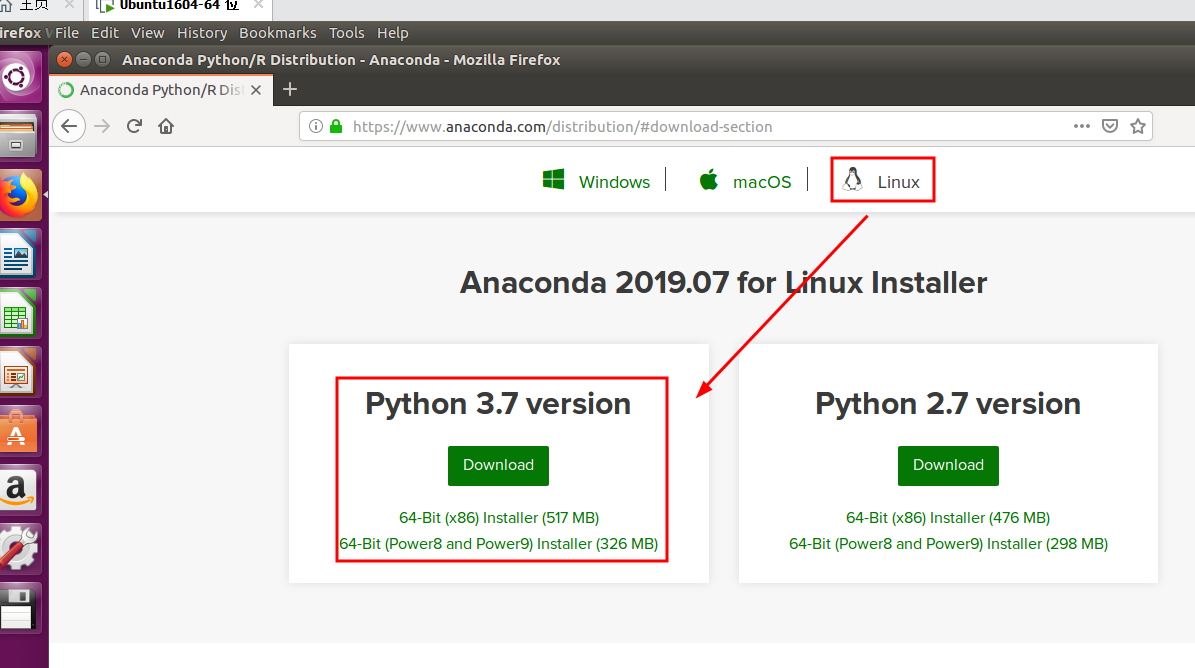The image size is (1195, 668).
Task: Click the browser Back arrow button
Action: (69, 126)
